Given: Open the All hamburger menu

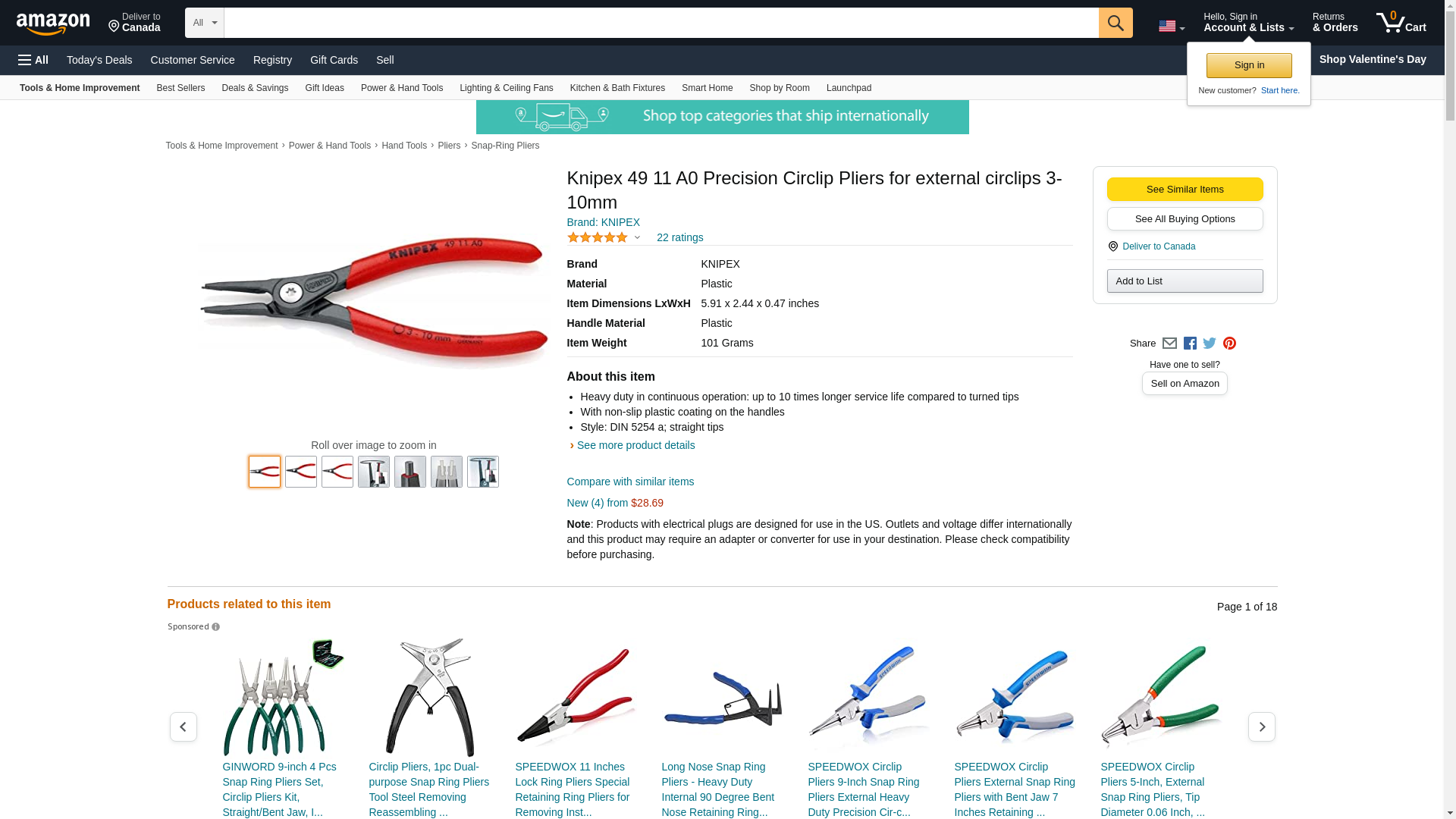Looking at the screenshot, I should point(33,60).
